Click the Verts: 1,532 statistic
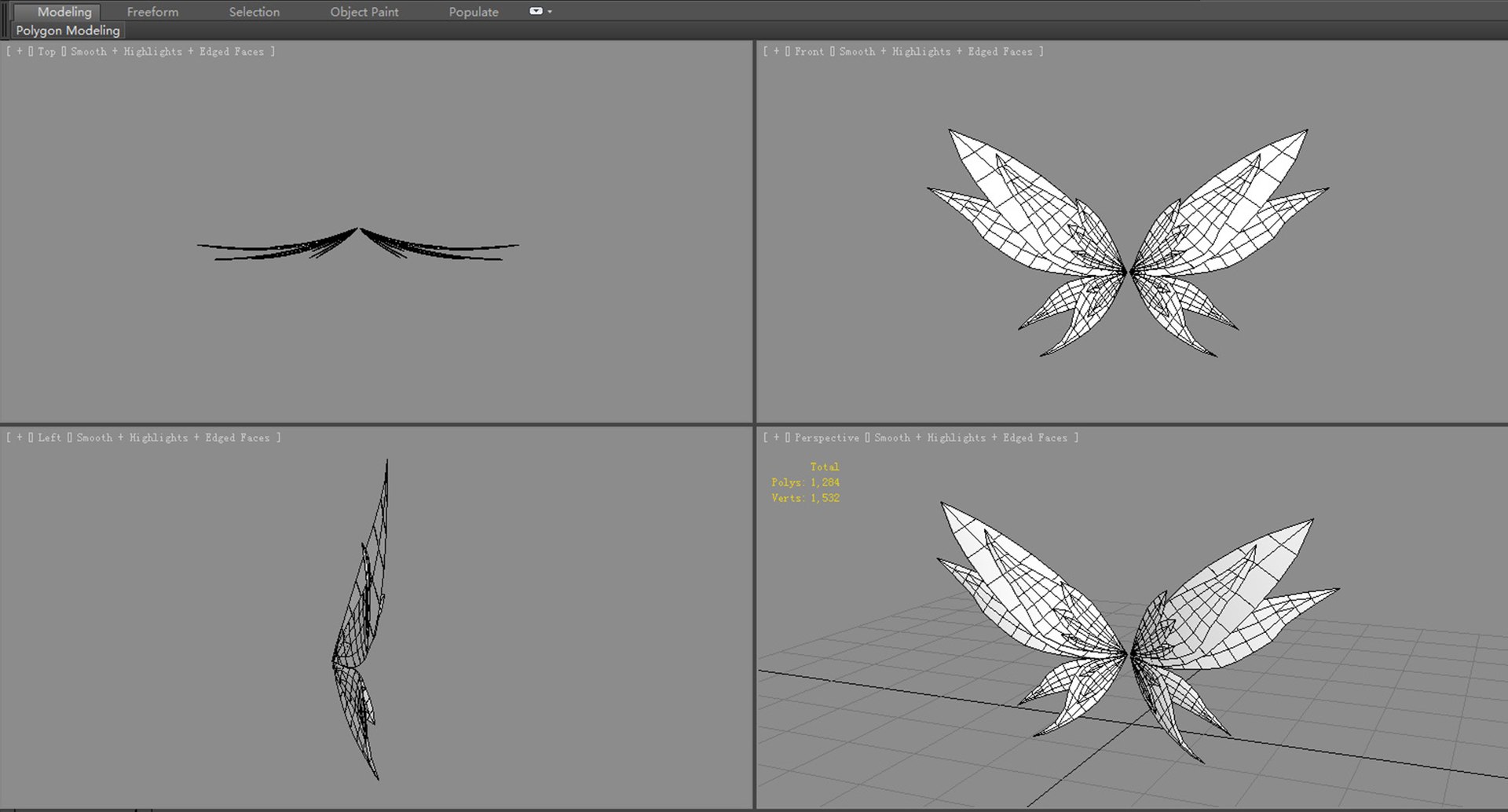The image size is (1508, 812). tap(805, 498)
